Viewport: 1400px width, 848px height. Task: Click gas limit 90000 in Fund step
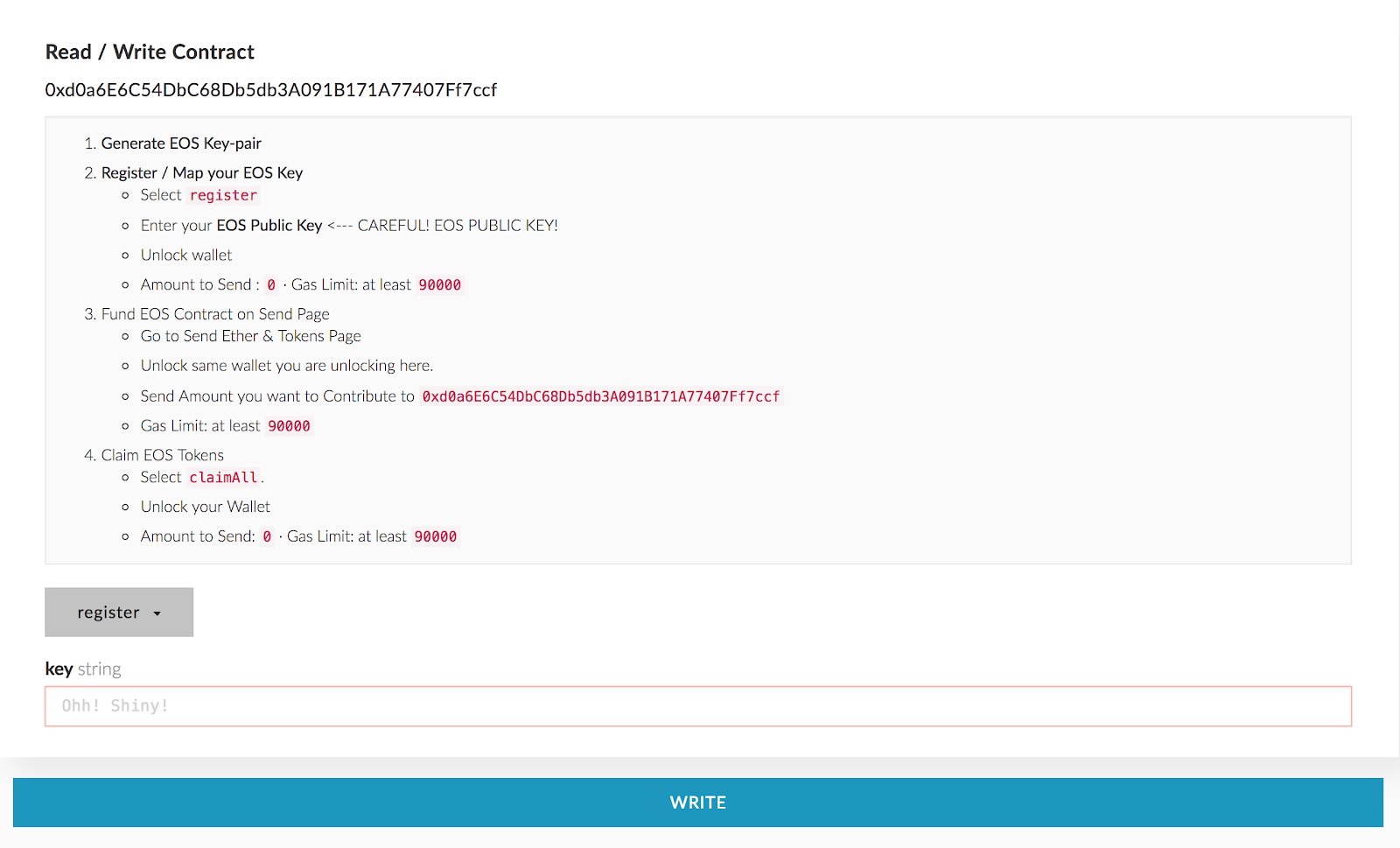coord(289,426)
